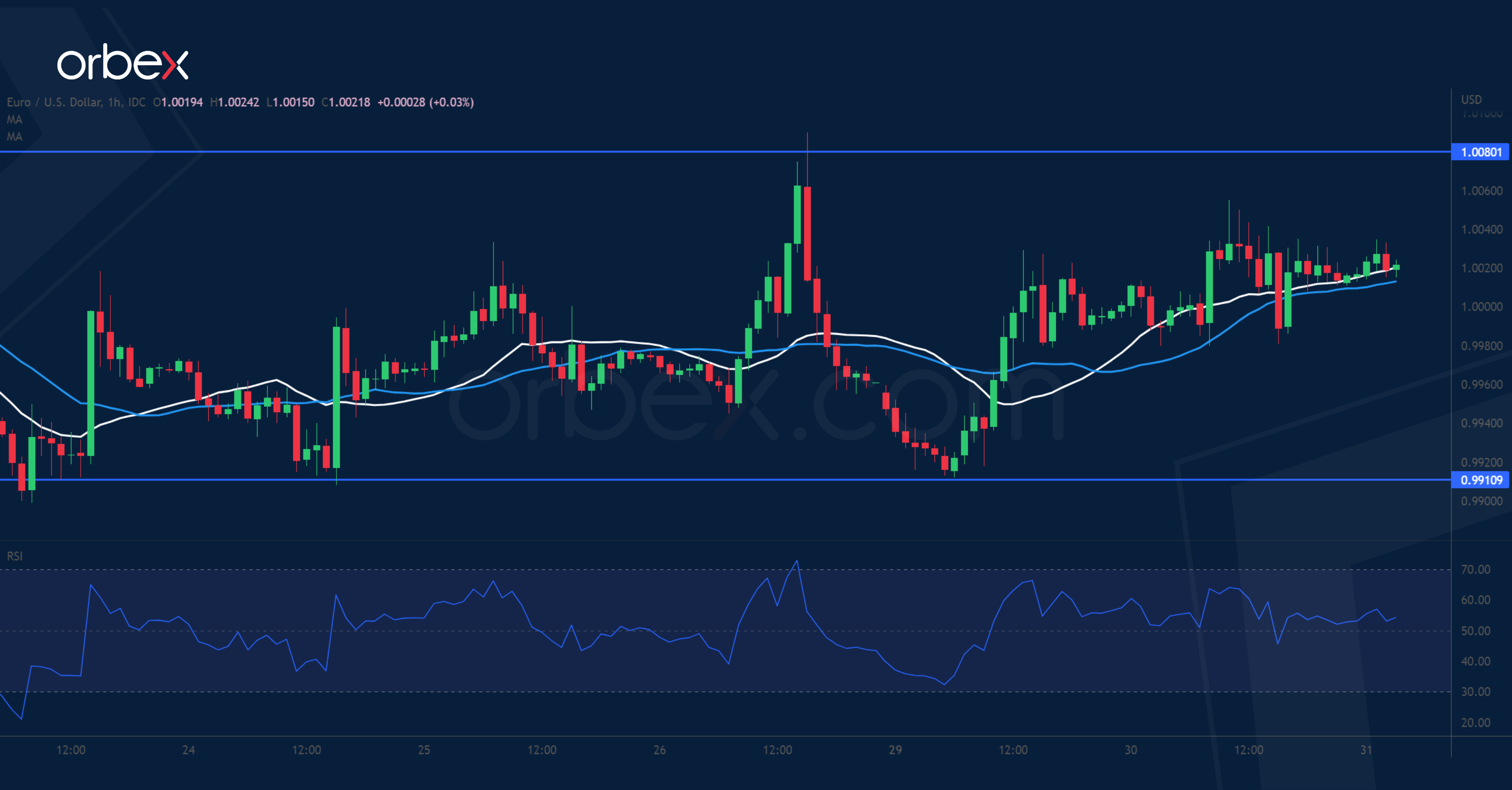Click the date 29 time axis label
The width and height of the screenshot is (1512, 790).
895,750
